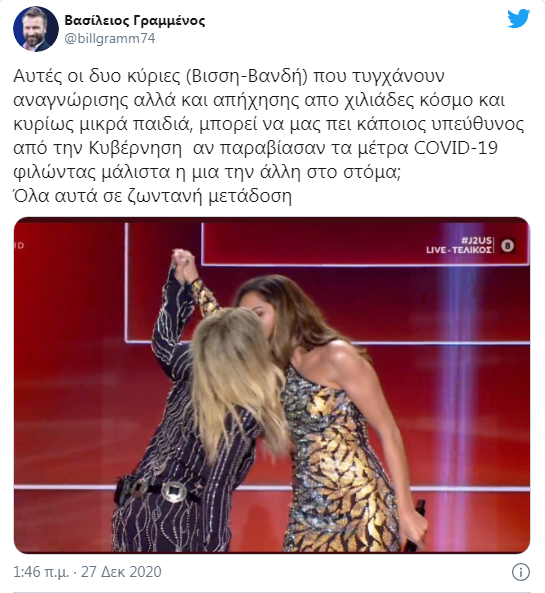The image size is (545, 593).
Task: Open the tweet info icon
Action: point(521,572)
